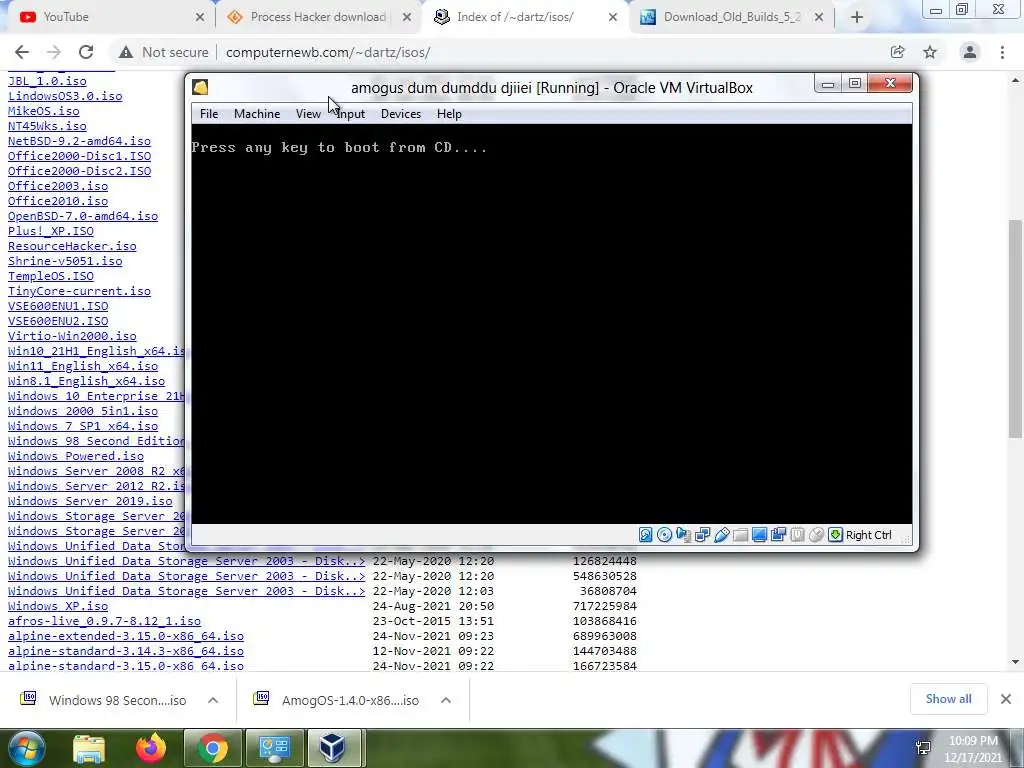1024x768 pixels.
Task: Open Windows Explorer folder icon in taskbar
Action: coord(89,748)
